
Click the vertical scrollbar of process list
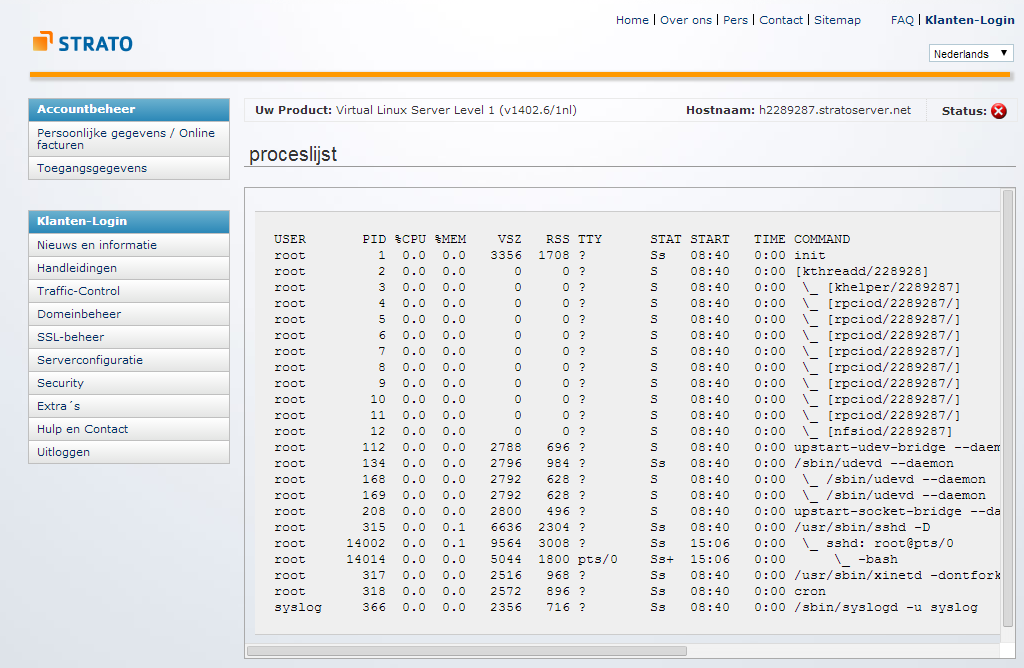coord(1008,400)
